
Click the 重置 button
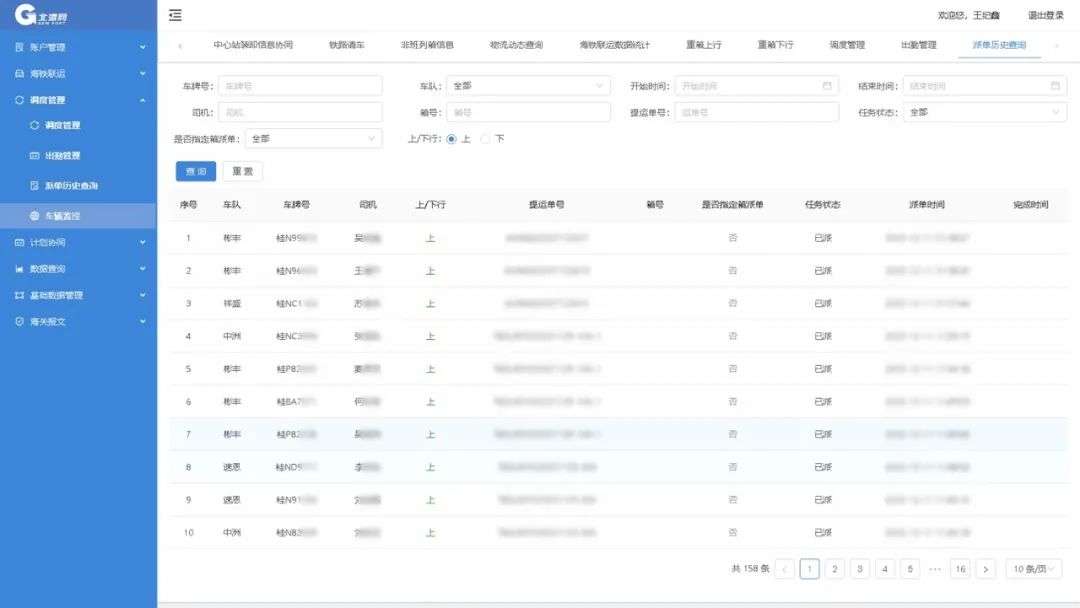242,172
